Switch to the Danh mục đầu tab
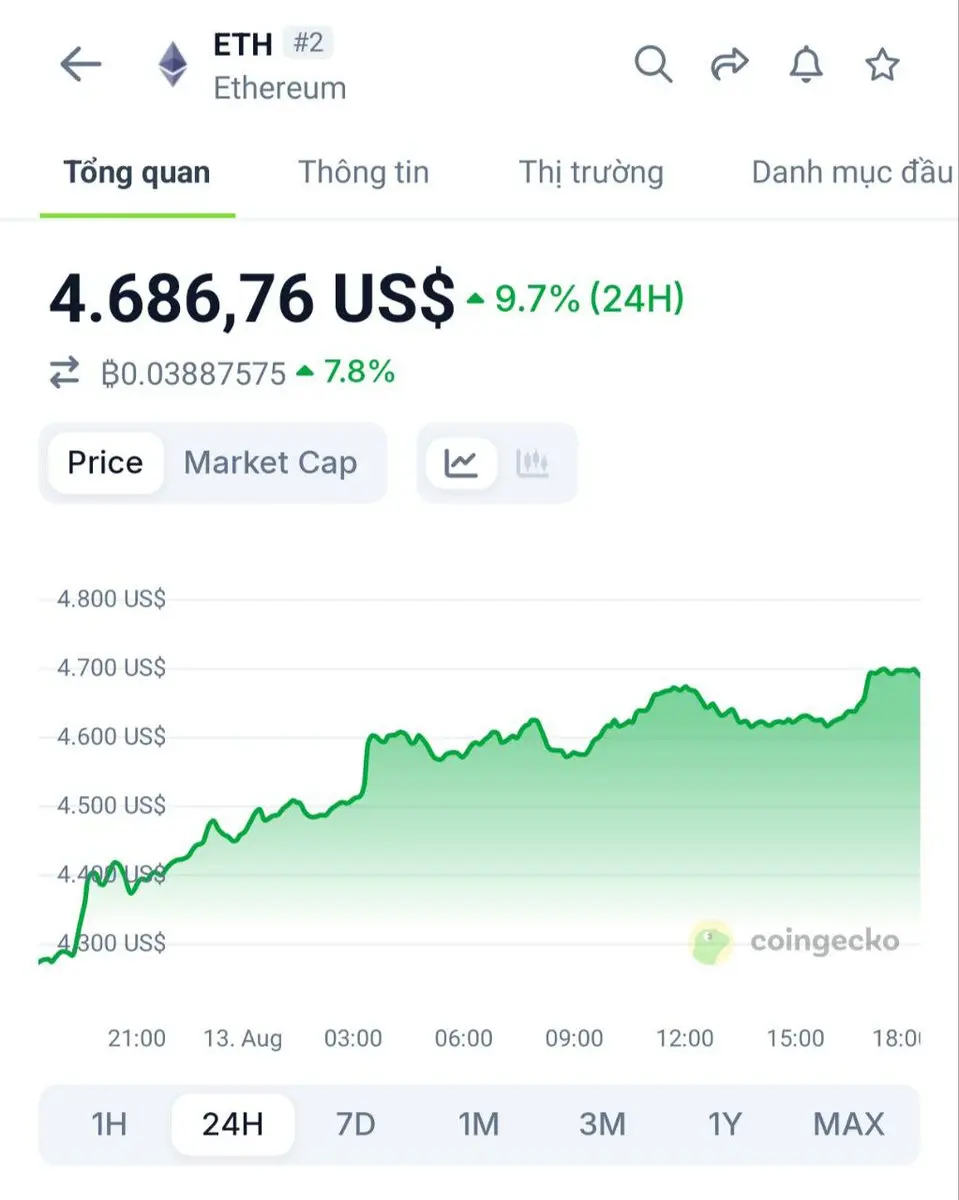 (853, 172)
